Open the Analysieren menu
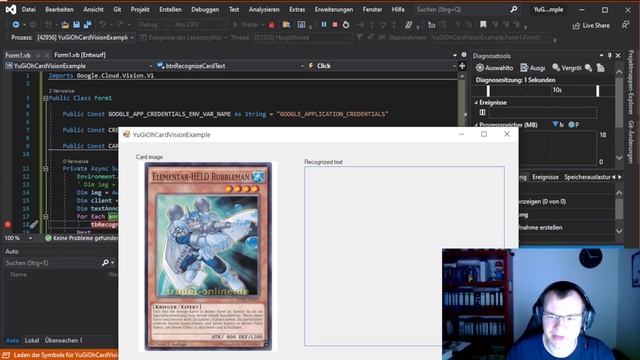This screenshot has height=360, width=640. 264,9
